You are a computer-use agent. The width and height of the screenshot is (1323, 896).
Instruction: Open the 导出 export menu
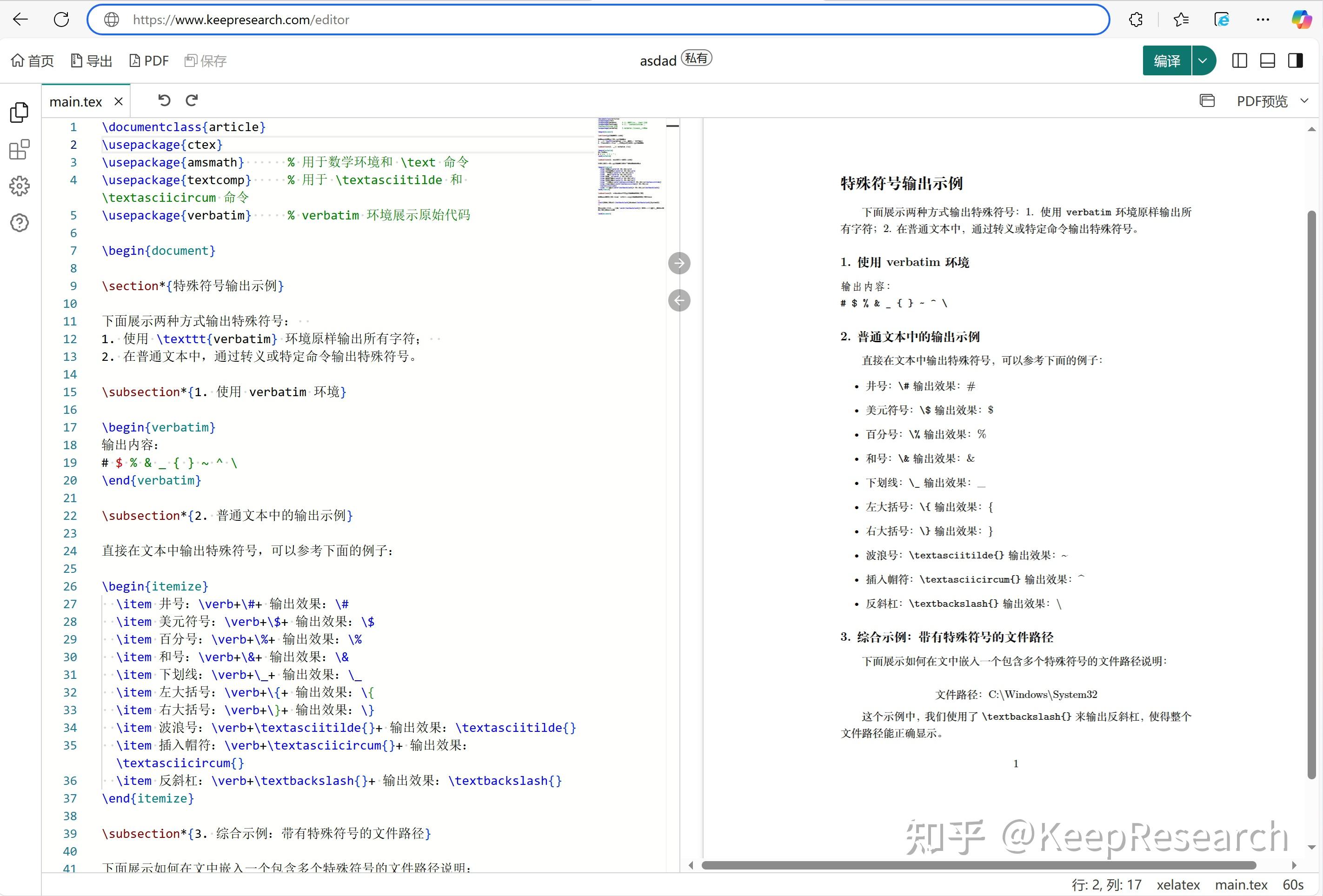point(91,61)
